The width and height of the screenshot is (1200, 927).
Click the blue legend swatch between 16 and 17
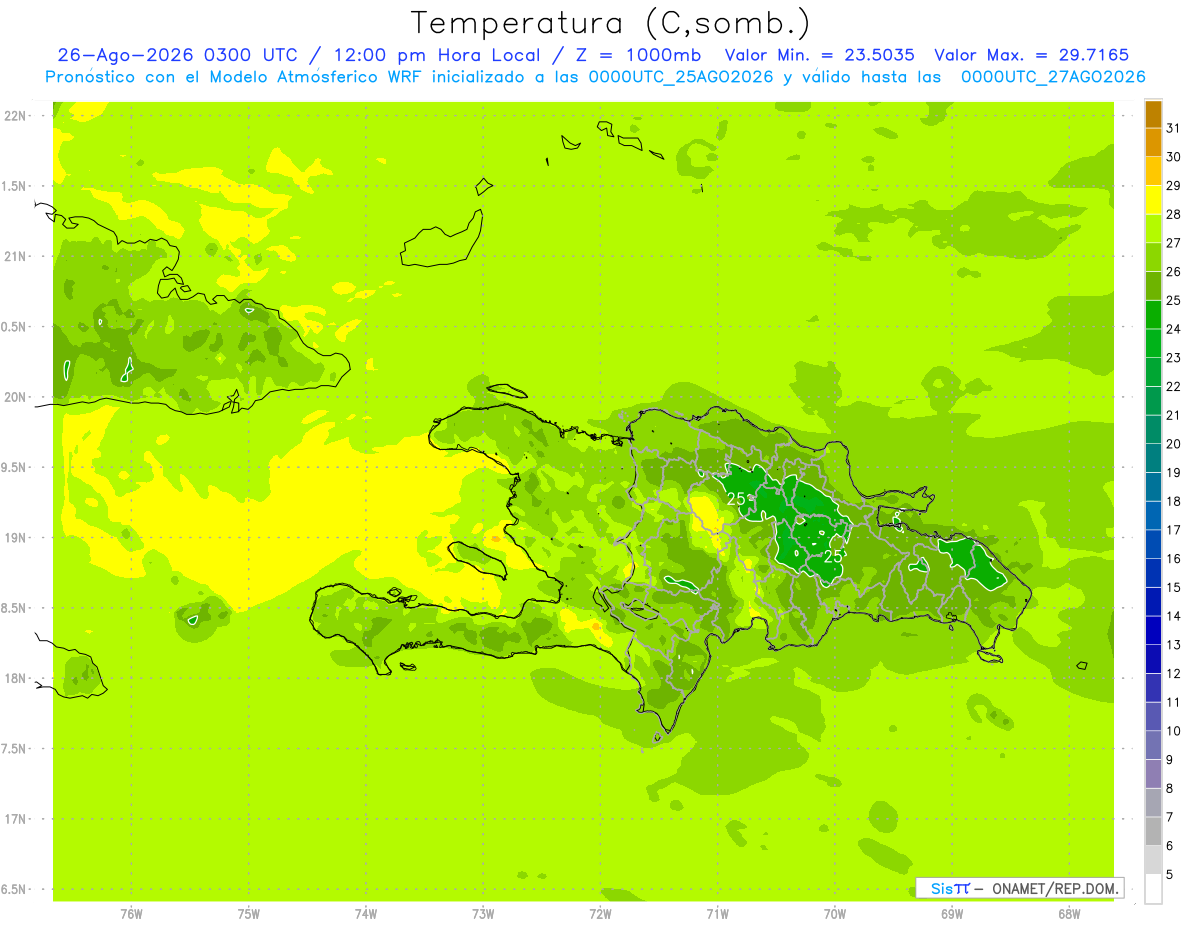[1153, 544]
